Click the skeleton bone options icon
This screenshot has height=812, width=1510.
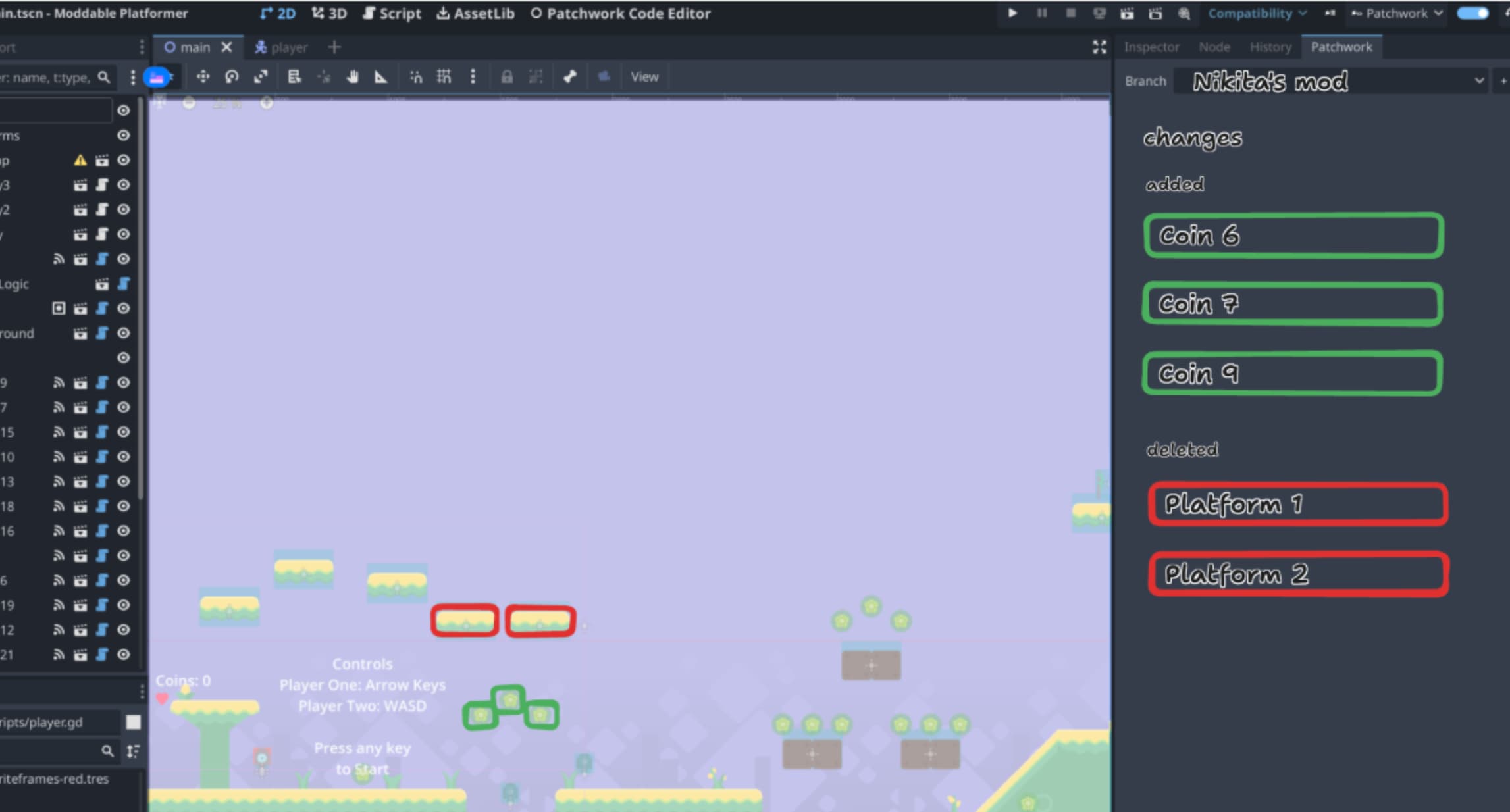tap(570, 77)
